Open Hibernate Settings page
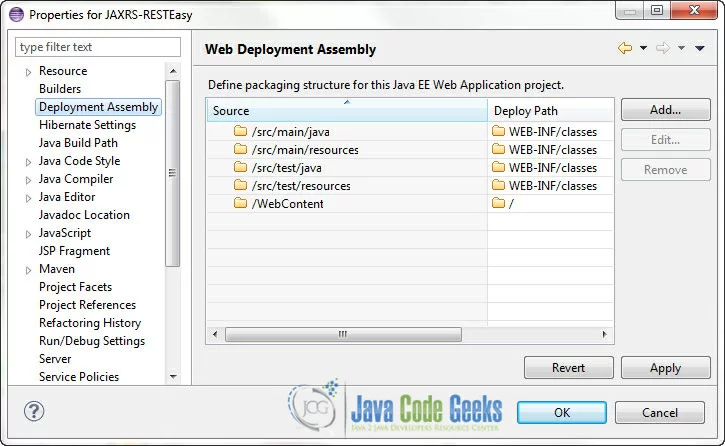The height and width of the screenshot is (446, 725). (87, 125)
